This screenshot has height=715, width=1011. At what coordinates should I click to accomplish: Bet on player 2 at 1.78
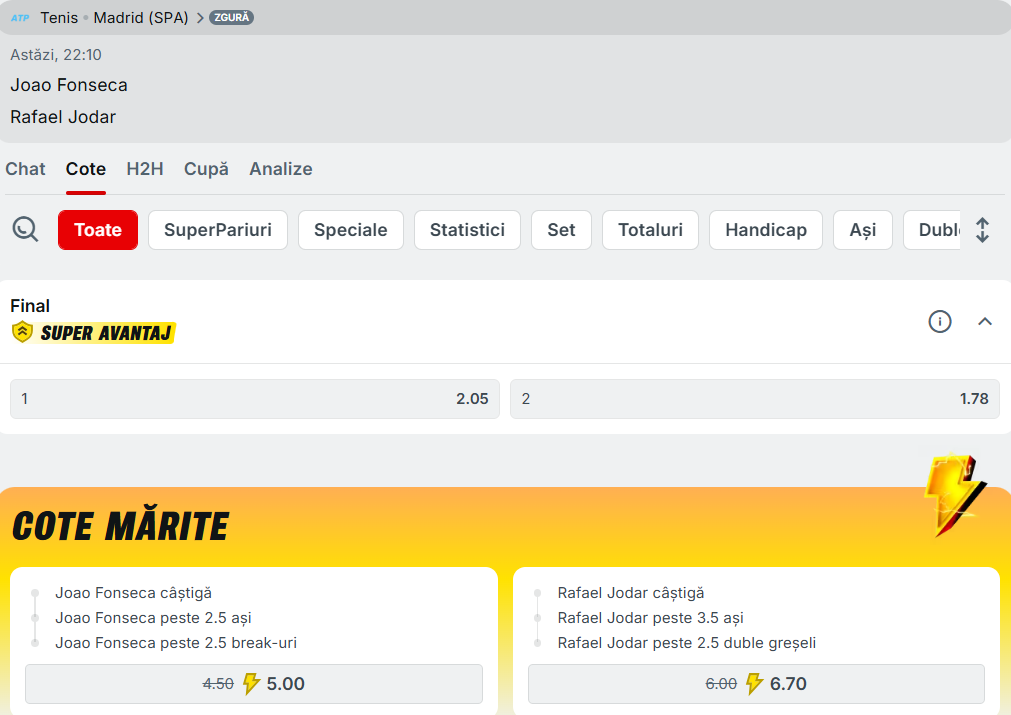[754, 399]
